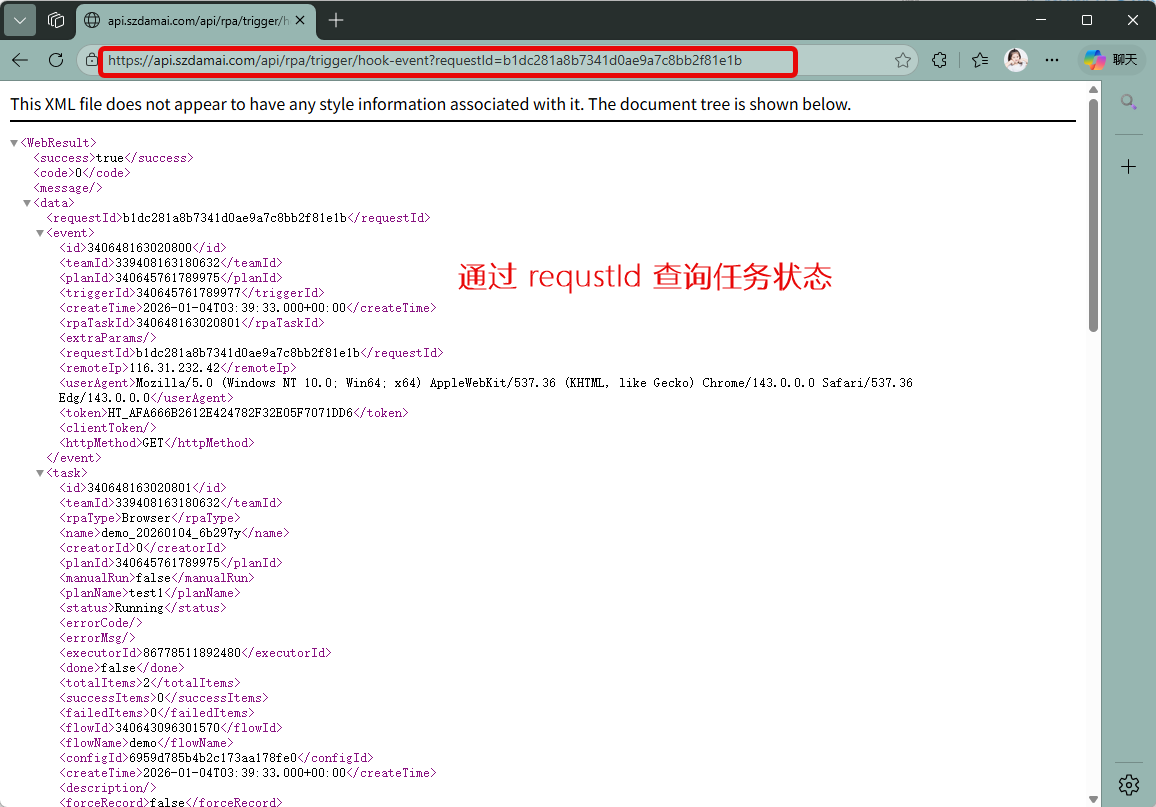Open the Workspaces icon in title bar
1156x807 pixels.
(x=57, y=20)
